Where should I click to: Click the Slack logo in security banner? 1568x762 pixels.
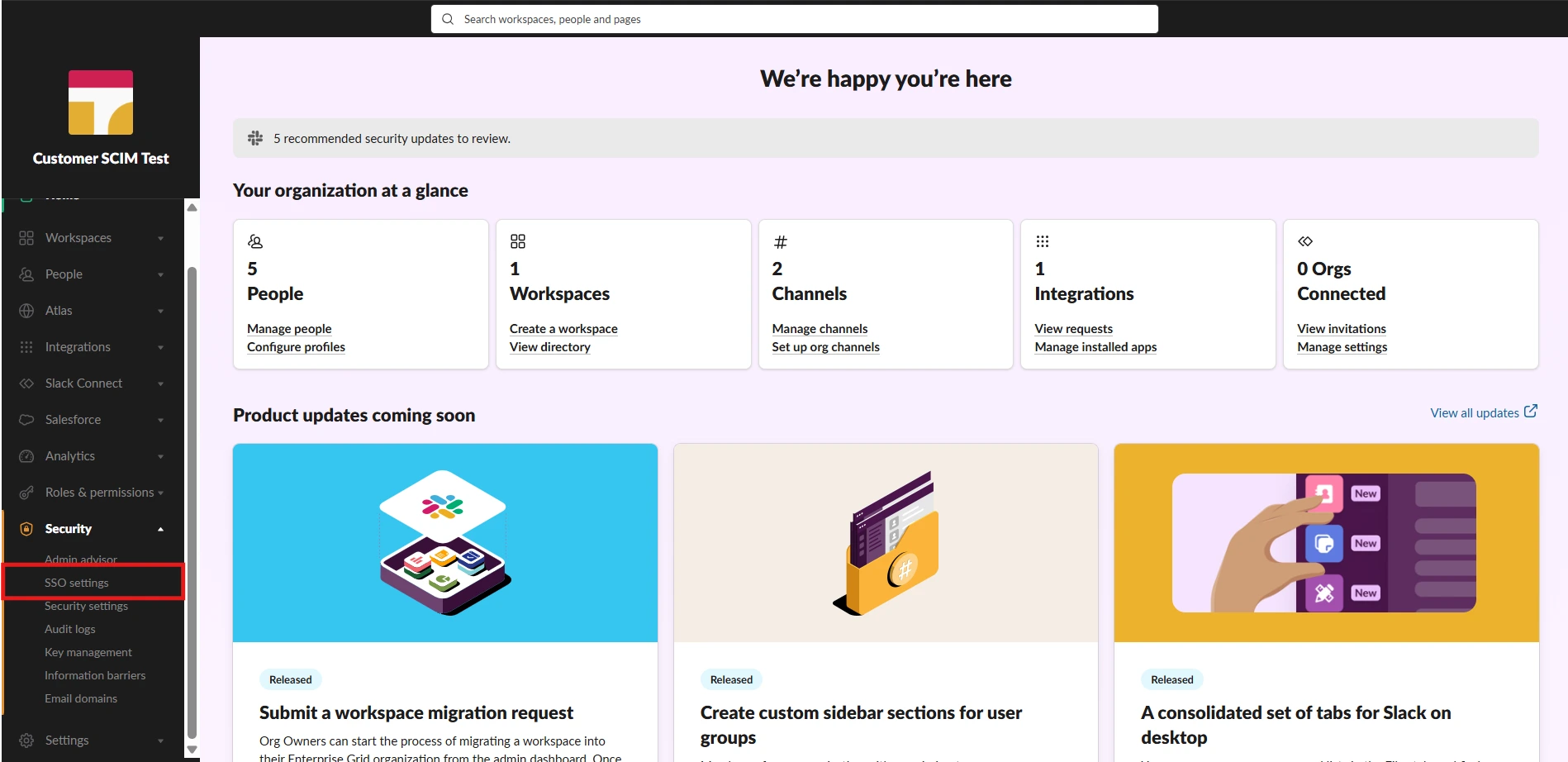[x=255, y=138]
